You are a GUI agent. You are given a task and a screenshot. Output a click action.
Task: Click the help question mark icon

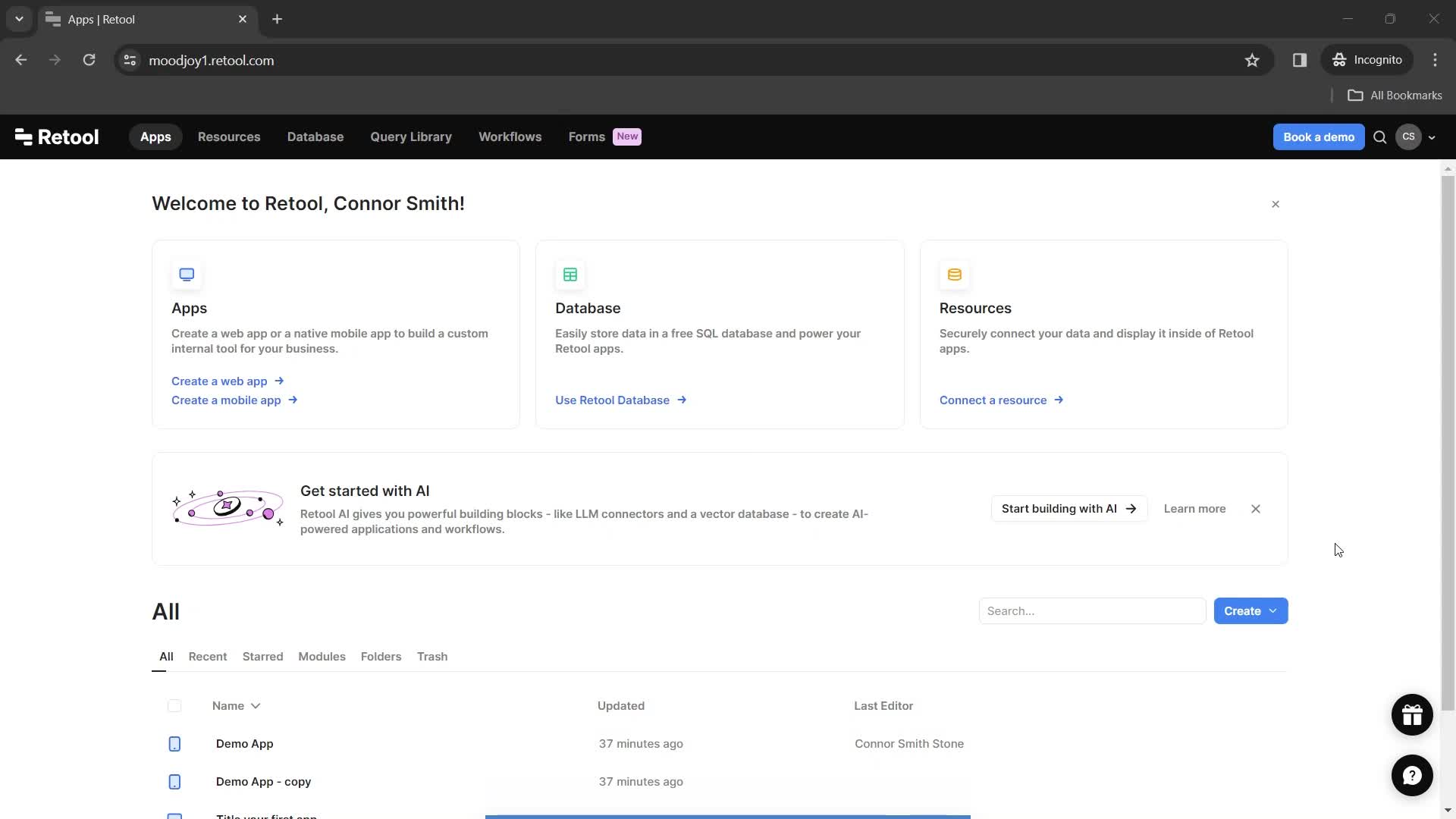pyautogui.click(x=1412, y=775)
